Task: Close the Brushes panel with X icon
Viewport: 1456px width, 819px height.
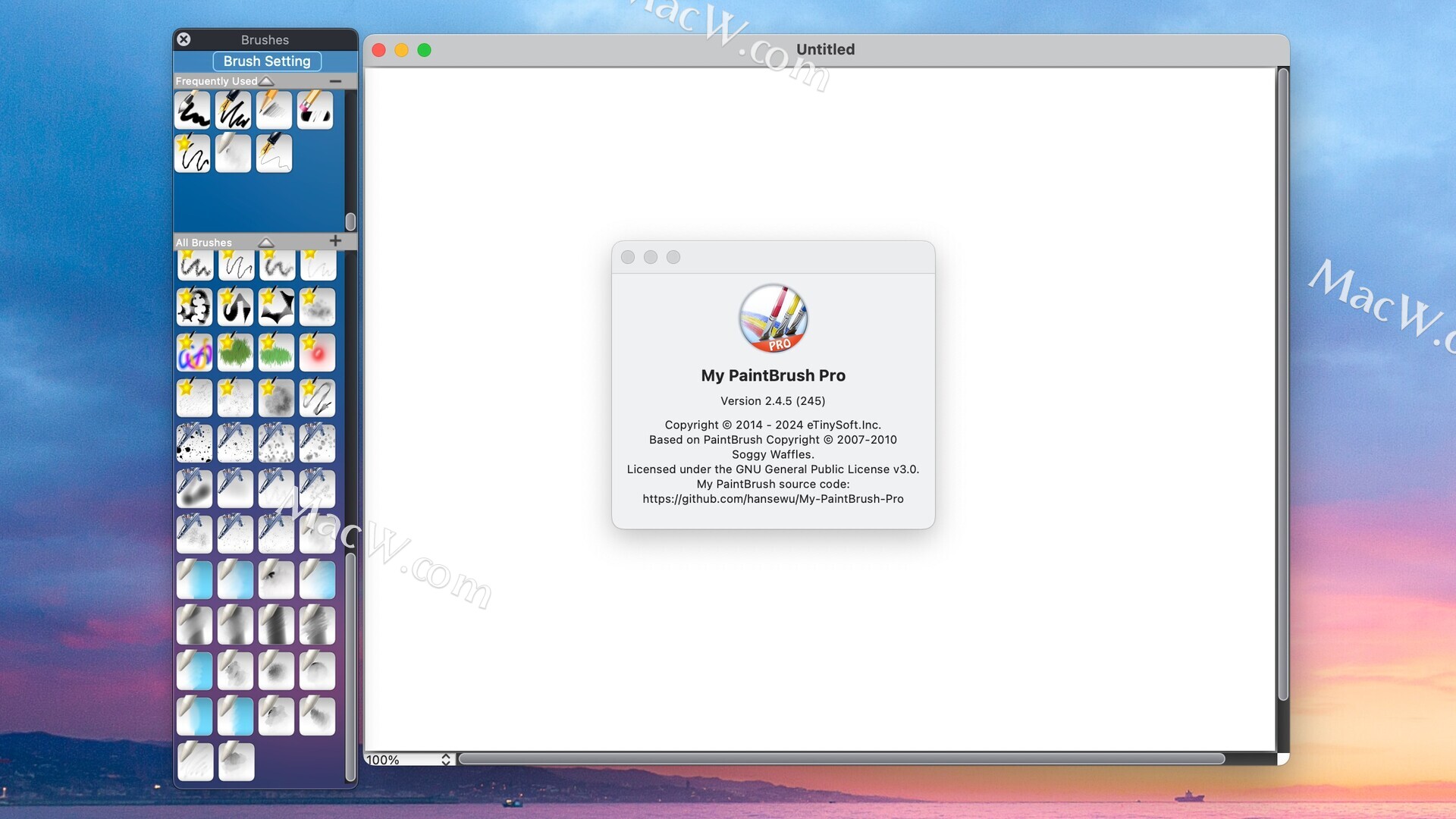Action: (184, 39)
